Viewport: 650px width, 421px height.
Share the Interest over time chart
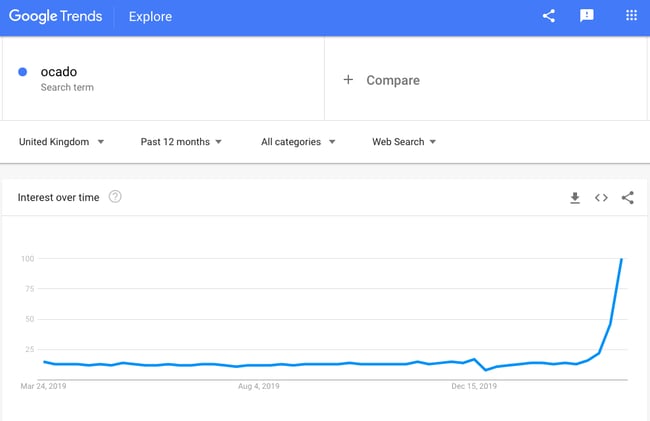click(x=628, y=198)
